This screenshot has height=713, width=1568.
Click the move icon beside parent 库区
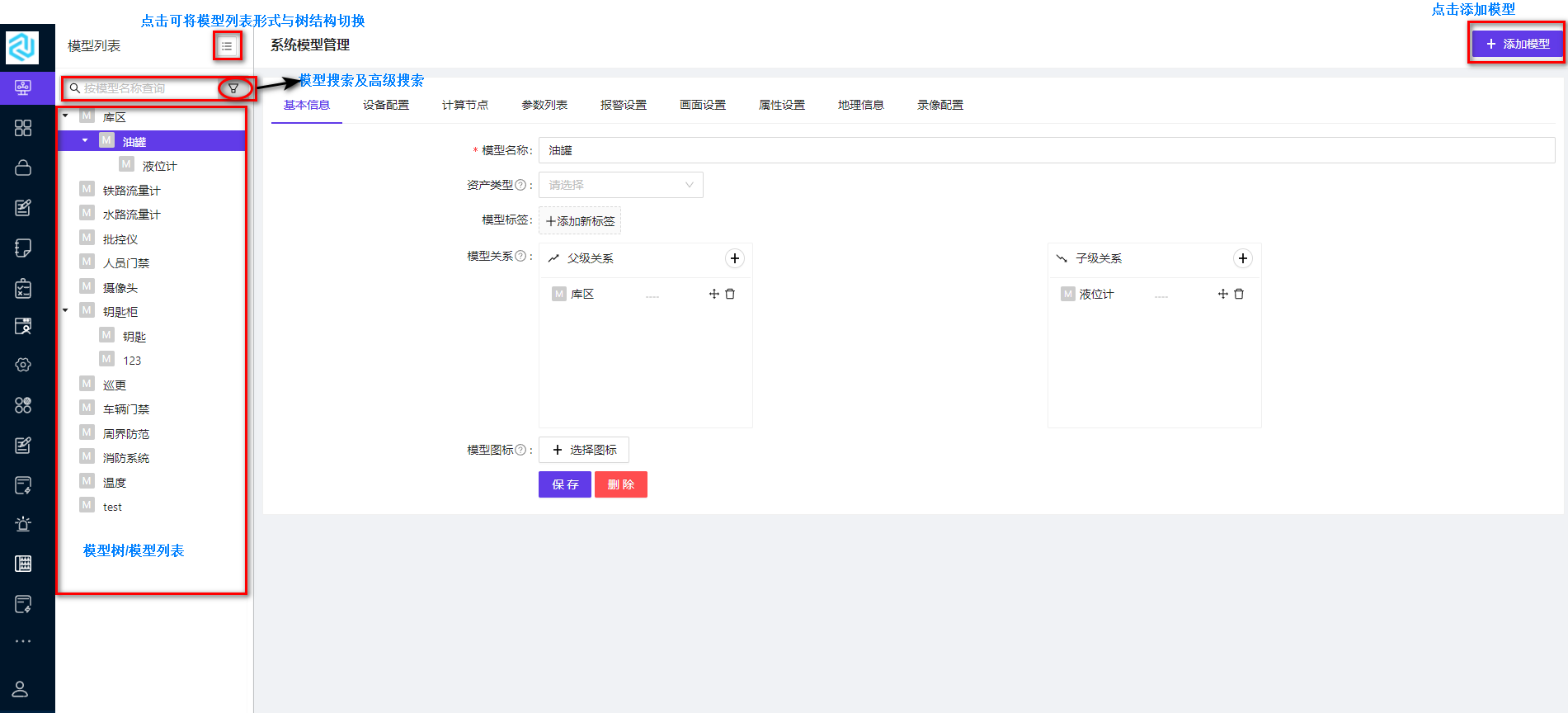714,294
